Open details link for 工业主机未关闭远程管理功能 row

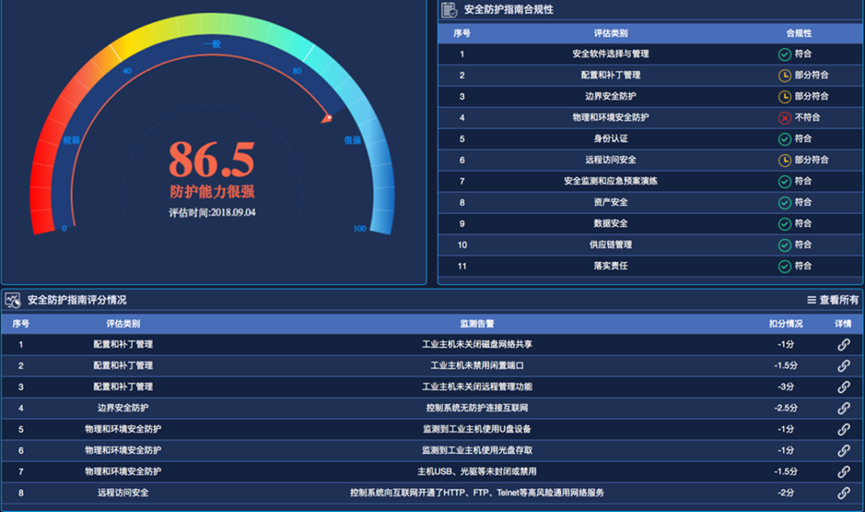(x=843, y=387)
